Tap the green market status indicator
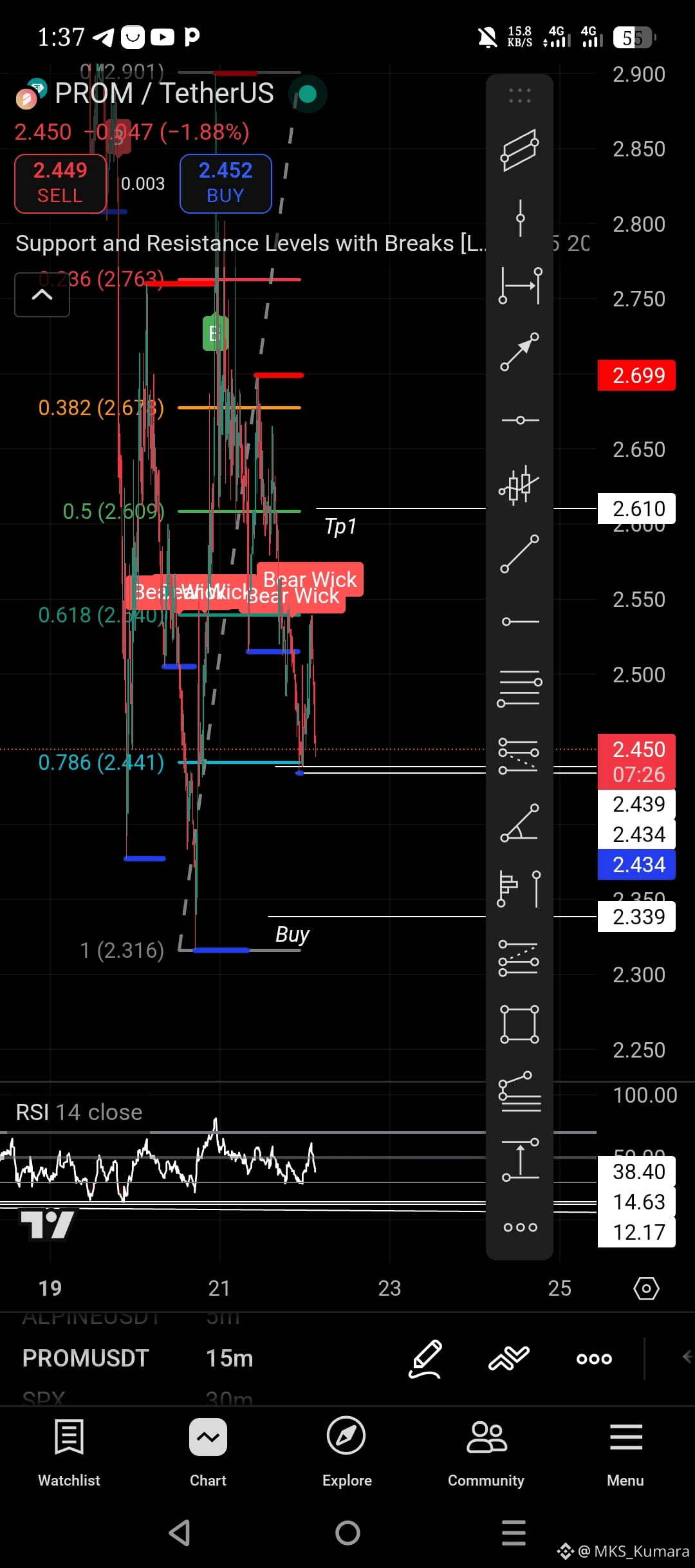This screenshot has width=695, height=1568. [308, 95]
